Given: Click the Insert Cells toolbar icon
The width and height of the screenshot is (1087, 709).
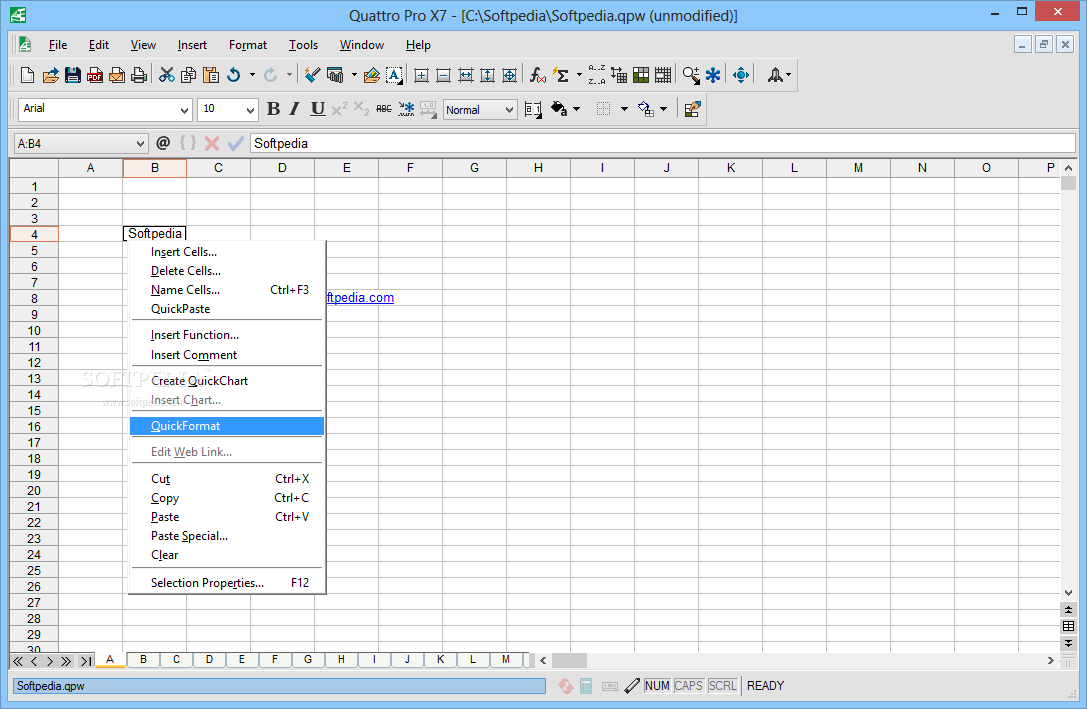Looking at the screenshot, I should click(x=421, y=75).
